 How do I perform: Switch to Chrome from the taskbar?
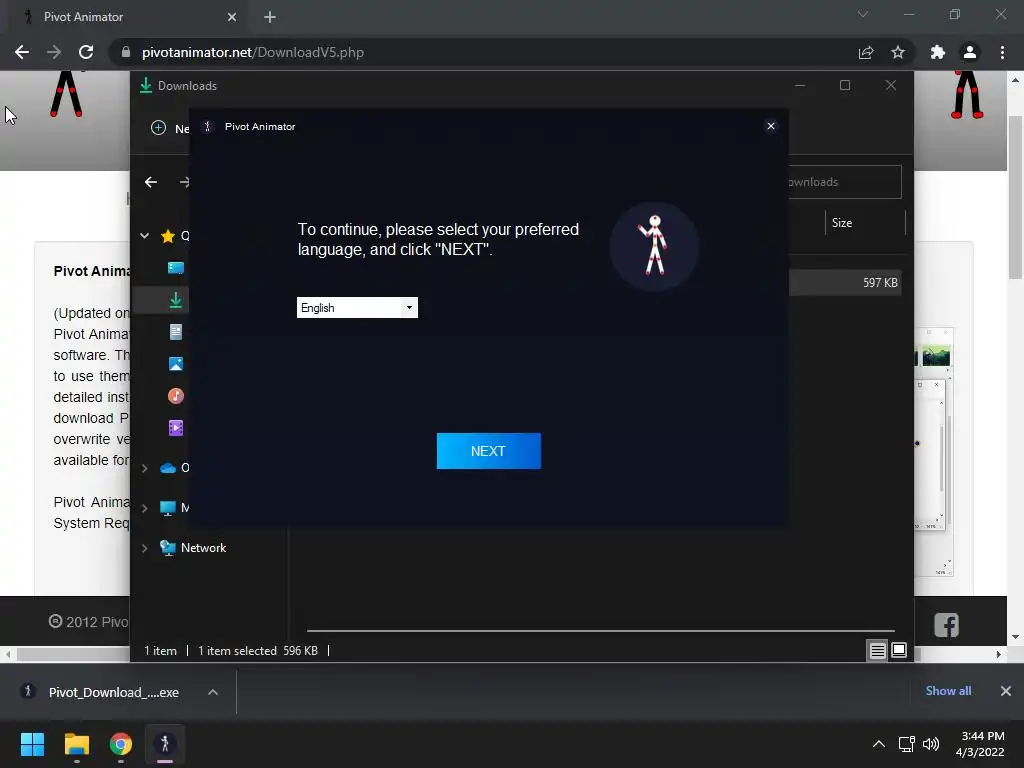click(121, 744)
